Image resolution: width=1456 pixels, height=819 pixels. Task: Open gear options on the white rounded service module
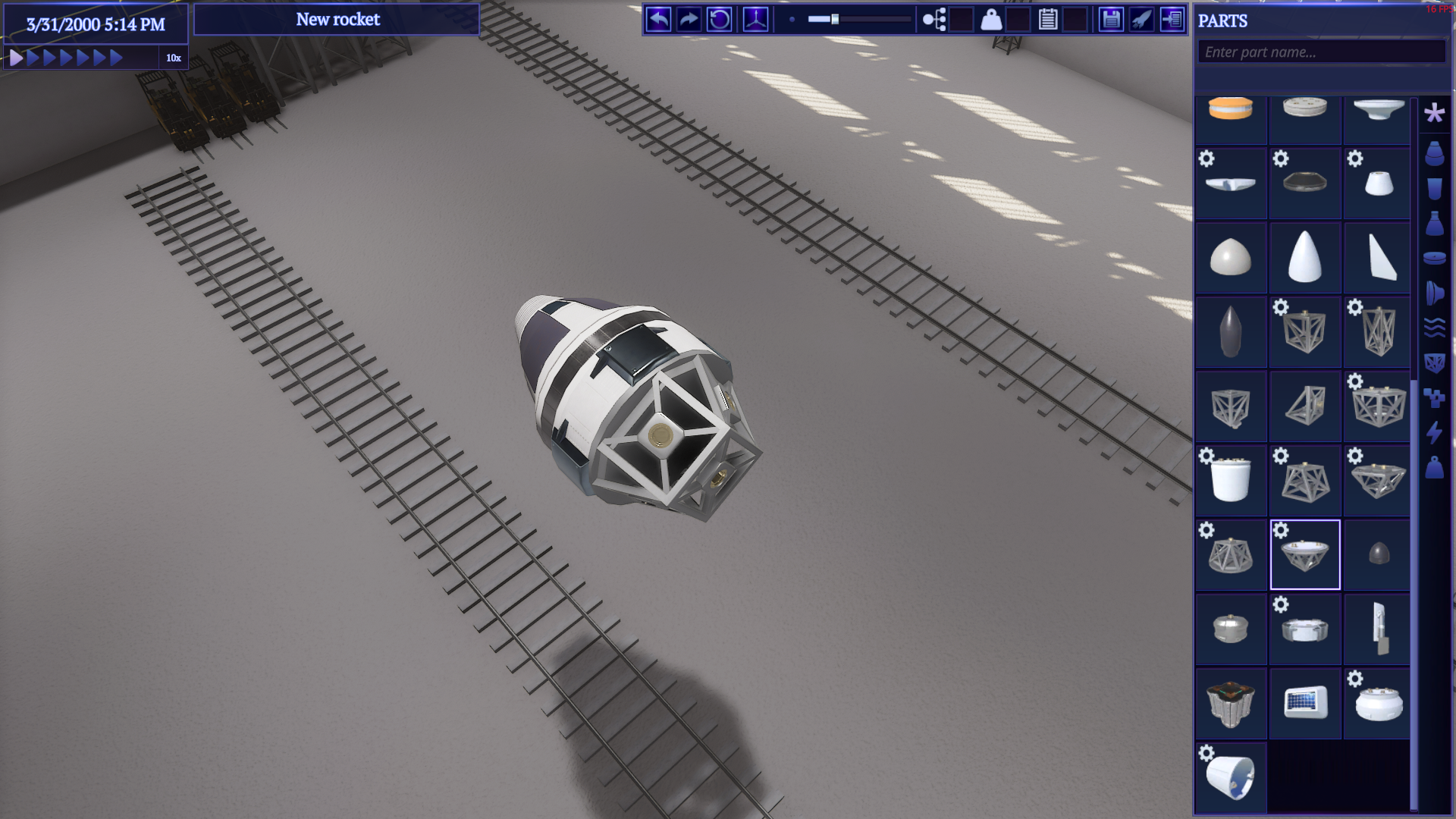1355,679
